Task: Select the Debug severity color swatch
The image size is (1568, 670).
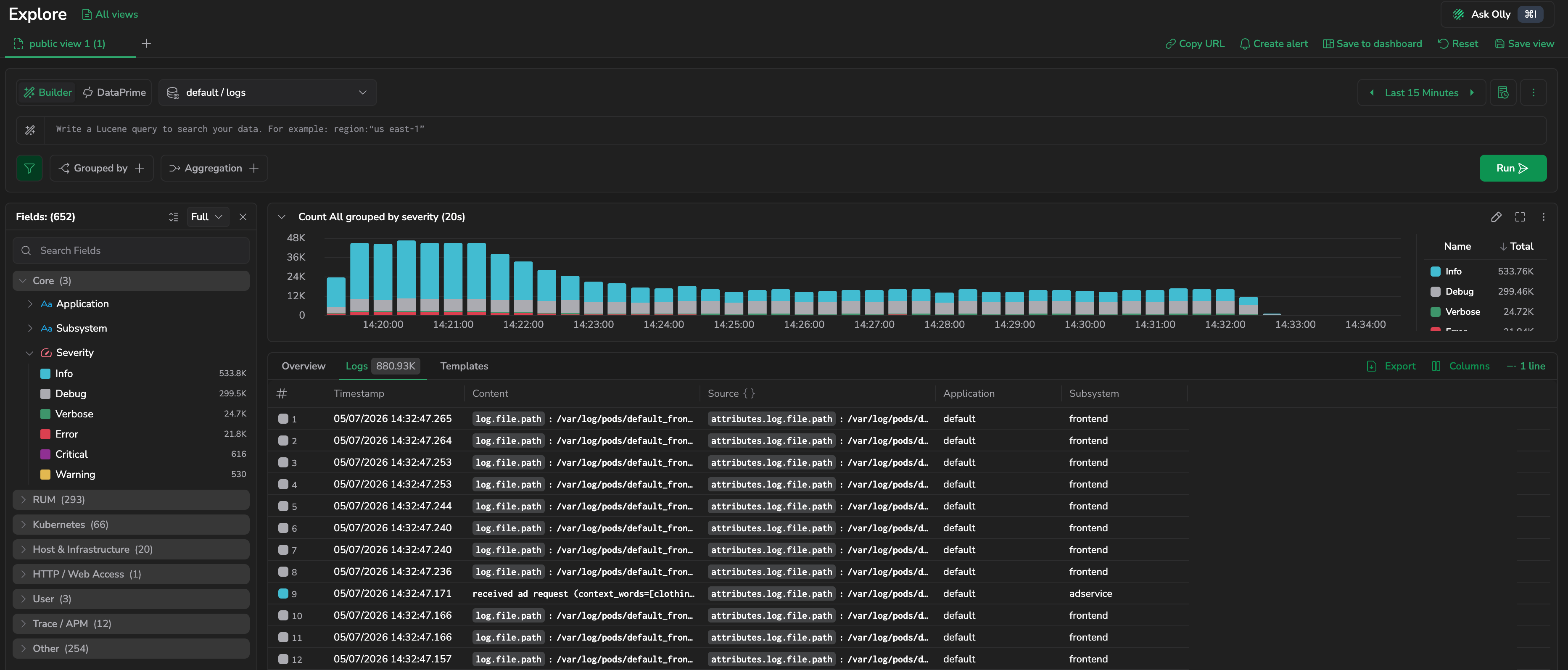Action: [x=45, y=394]
